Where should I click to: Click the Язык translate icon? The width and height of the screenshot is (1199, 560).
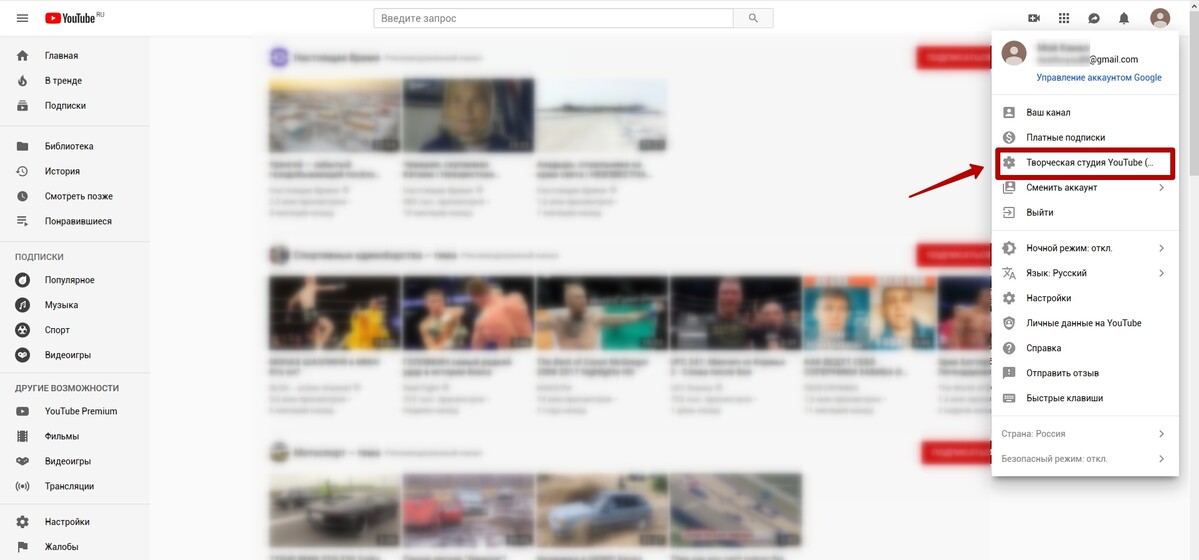tap(1009, 273)
